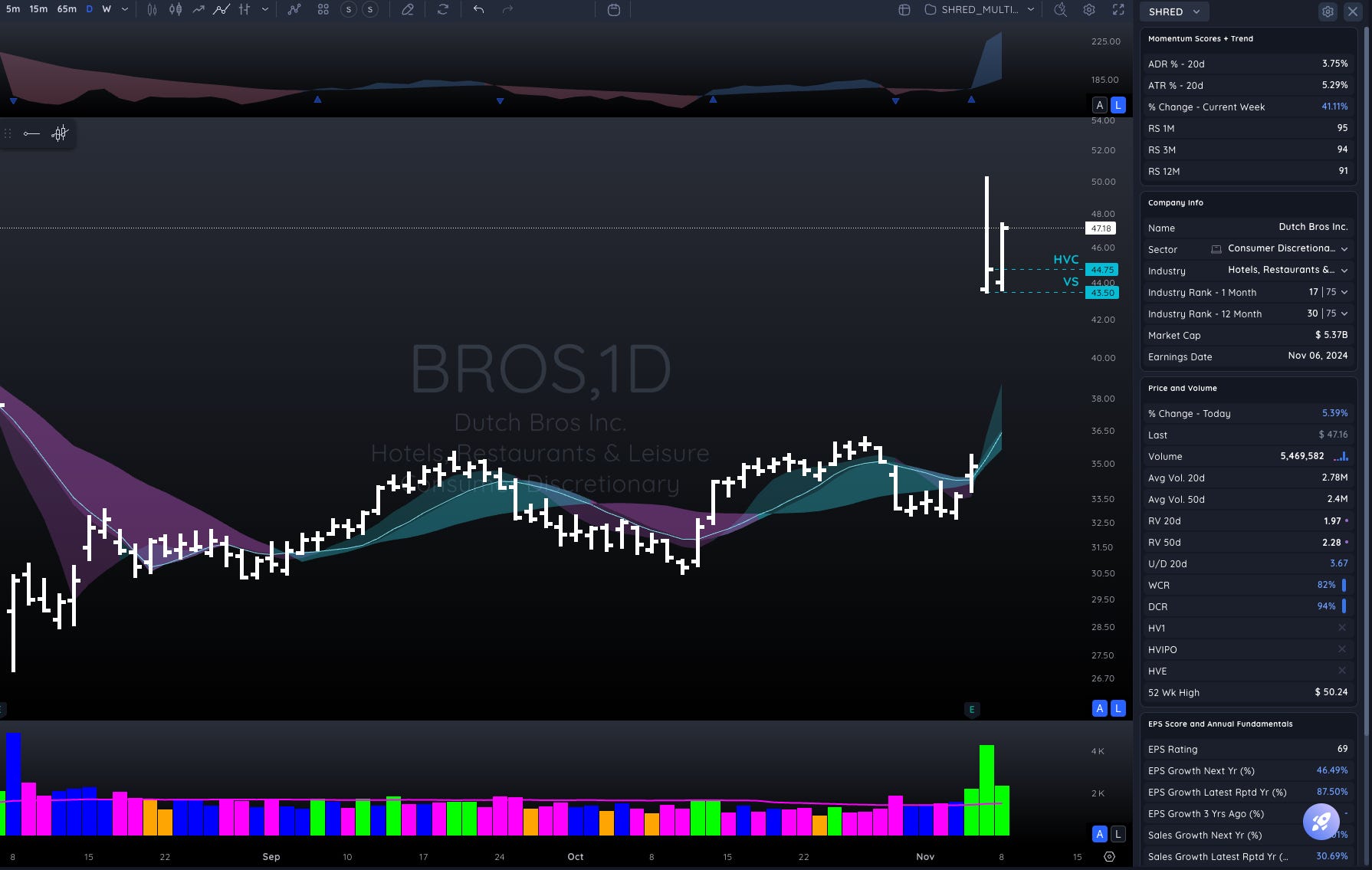The width and height of the screenshot is (1372, 870).
Task: Toggle auto scale A on price pane
Action: coord(1100,708)
